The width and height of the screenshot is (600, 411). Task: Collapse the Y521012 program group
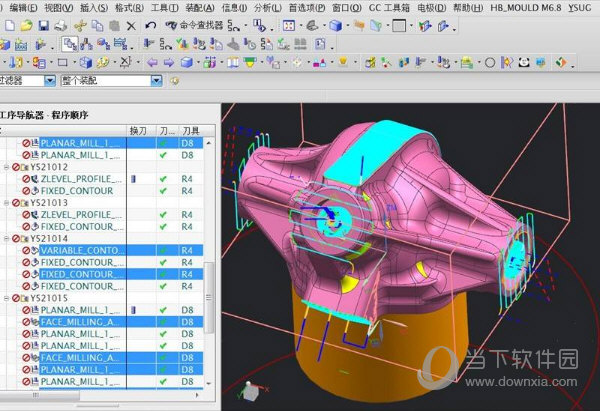(x=7, y=167)
